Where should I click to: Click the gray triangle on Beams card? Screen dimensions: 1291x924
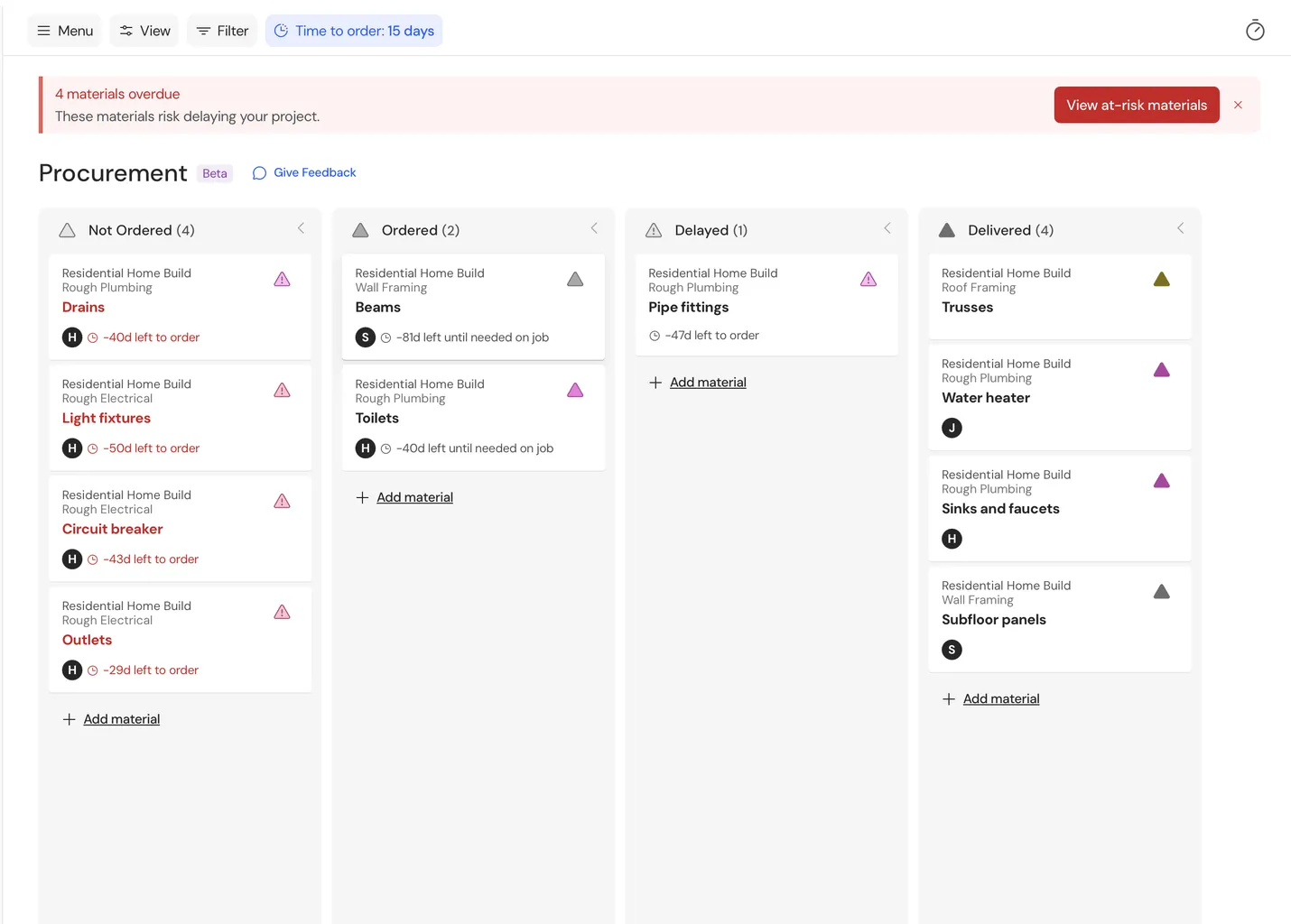575,280
